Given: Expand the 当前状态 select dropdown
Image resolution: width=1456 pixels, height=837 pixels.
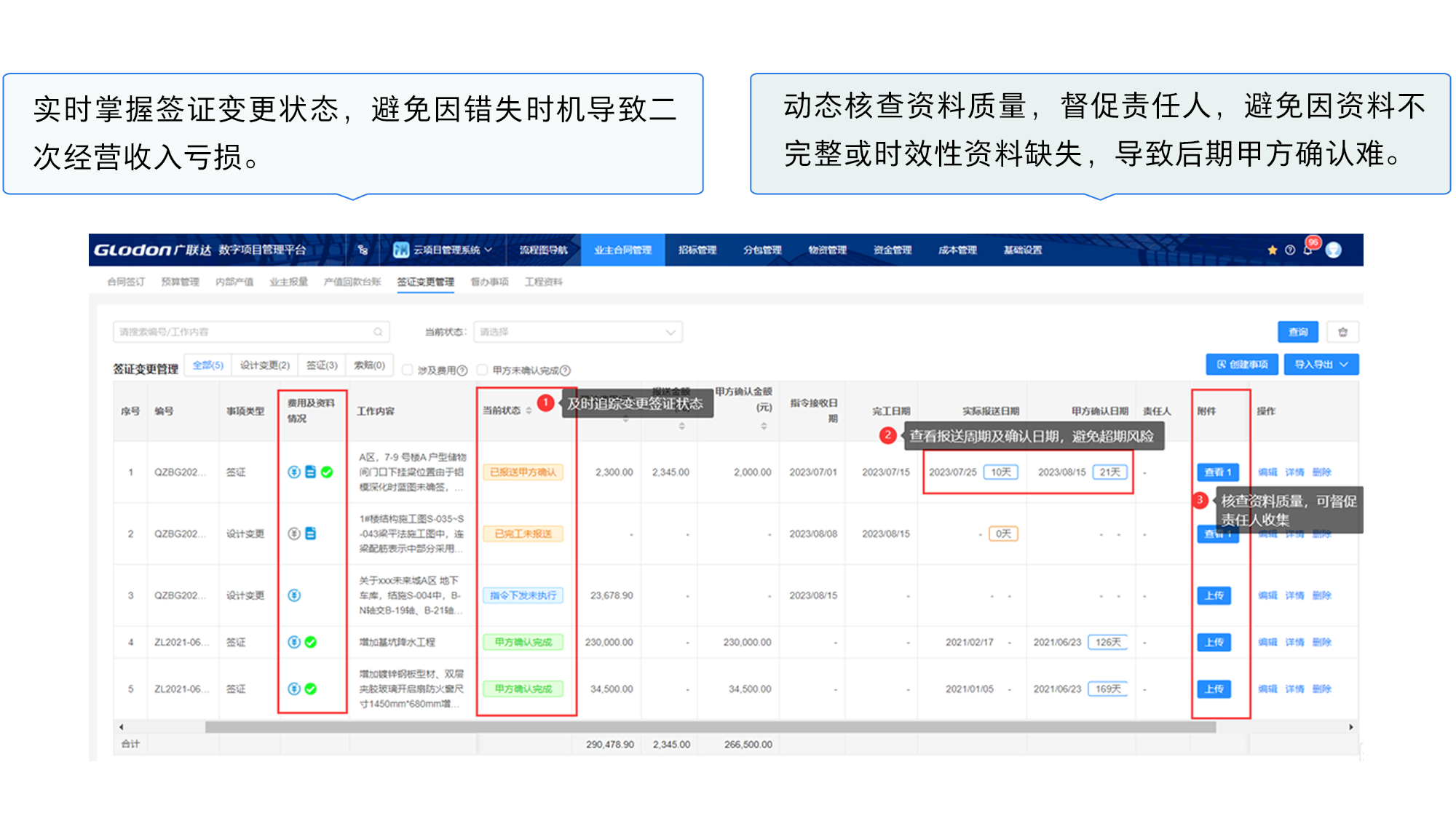Looking at the screenshot, I should [577, 332].
